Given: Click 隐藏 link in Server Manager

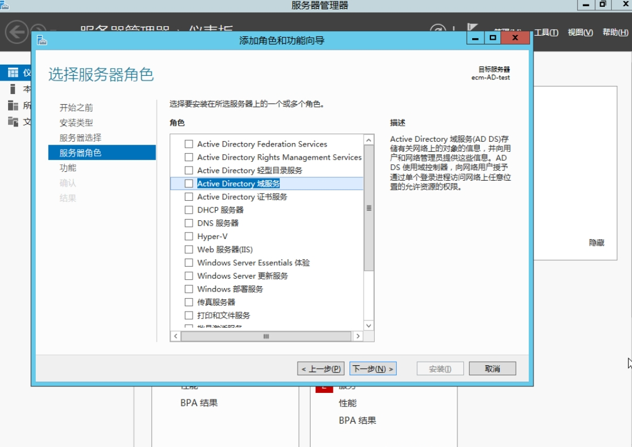Looking at the screenshot, I should (x=597, y=243).
